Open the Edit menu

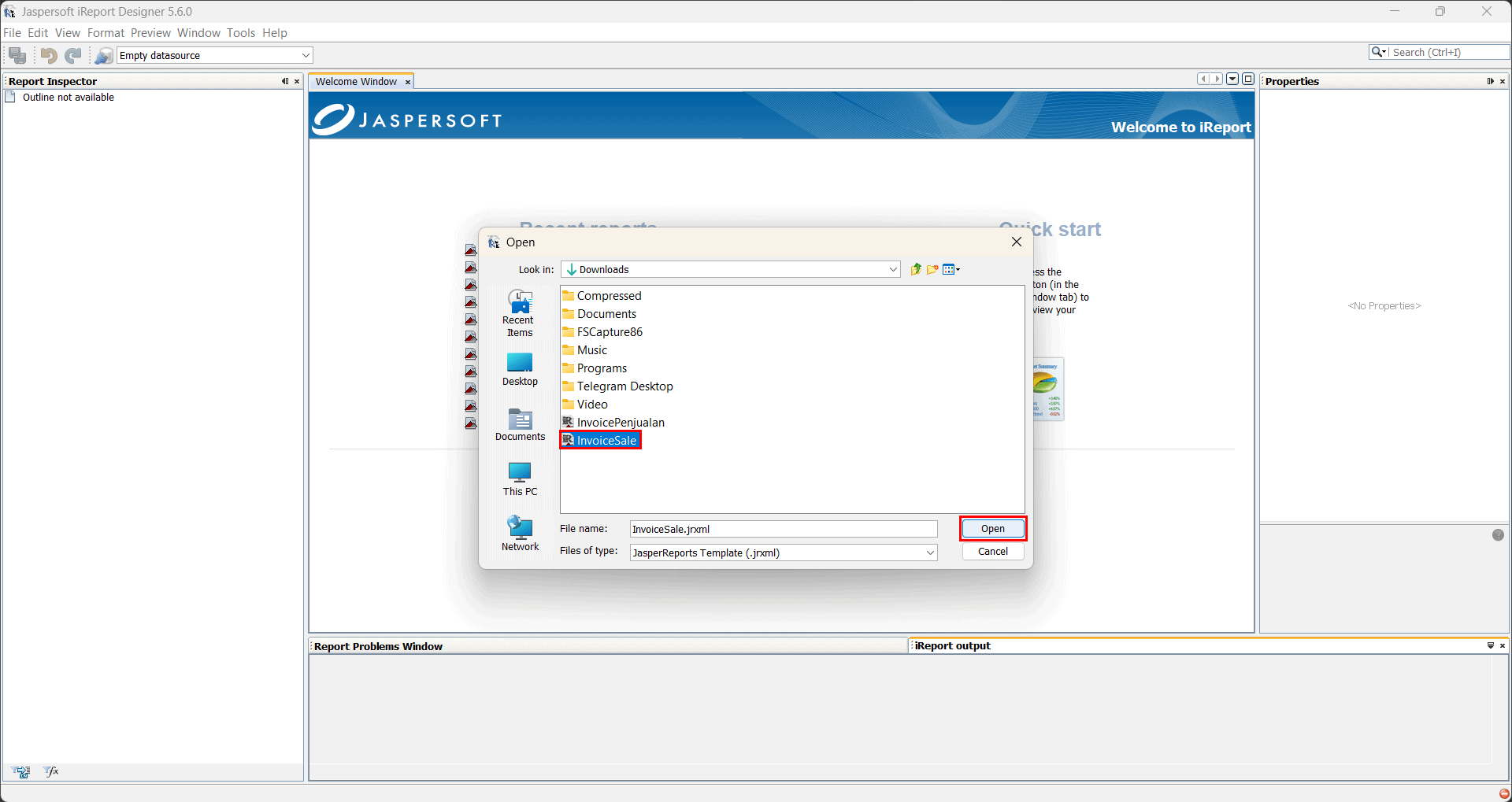[38, 33]
